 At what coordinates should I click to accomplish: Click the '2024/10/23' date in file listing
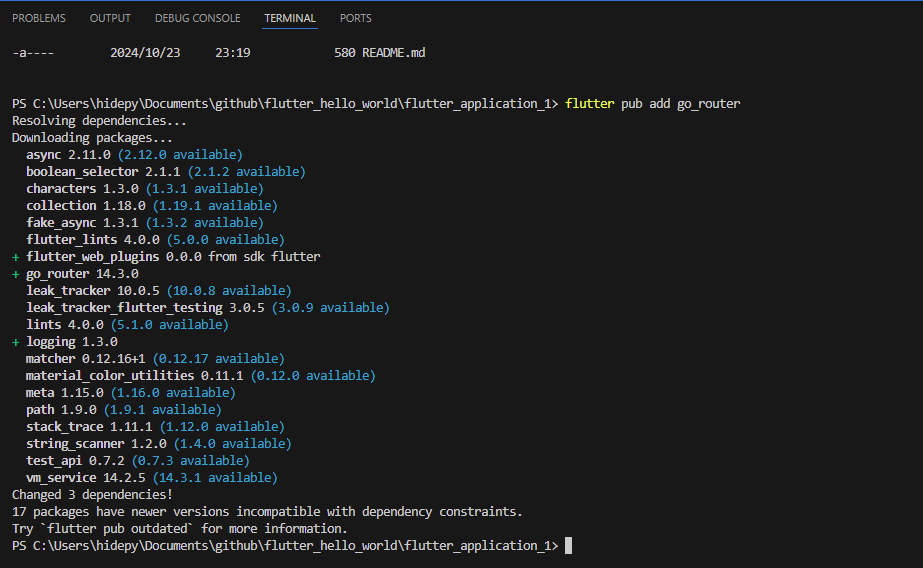coord(145,53)
